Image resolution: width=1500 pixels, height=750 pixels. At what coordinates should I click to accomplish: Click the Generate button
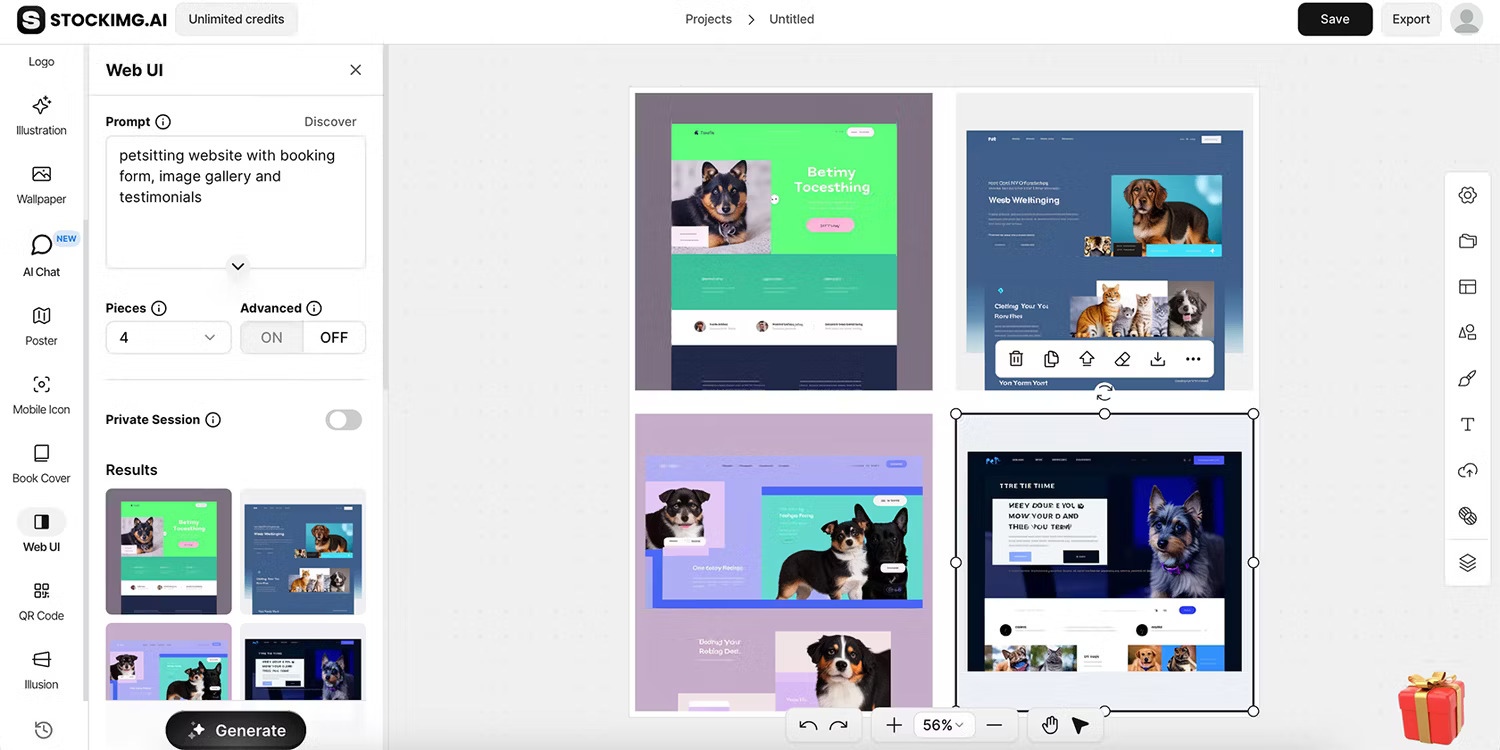tap(235, 730)
